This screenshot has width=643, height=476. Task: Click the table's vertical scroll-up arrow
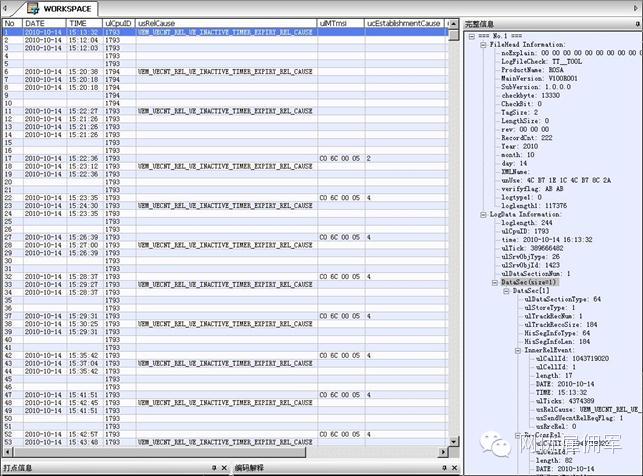pos(454,24)
